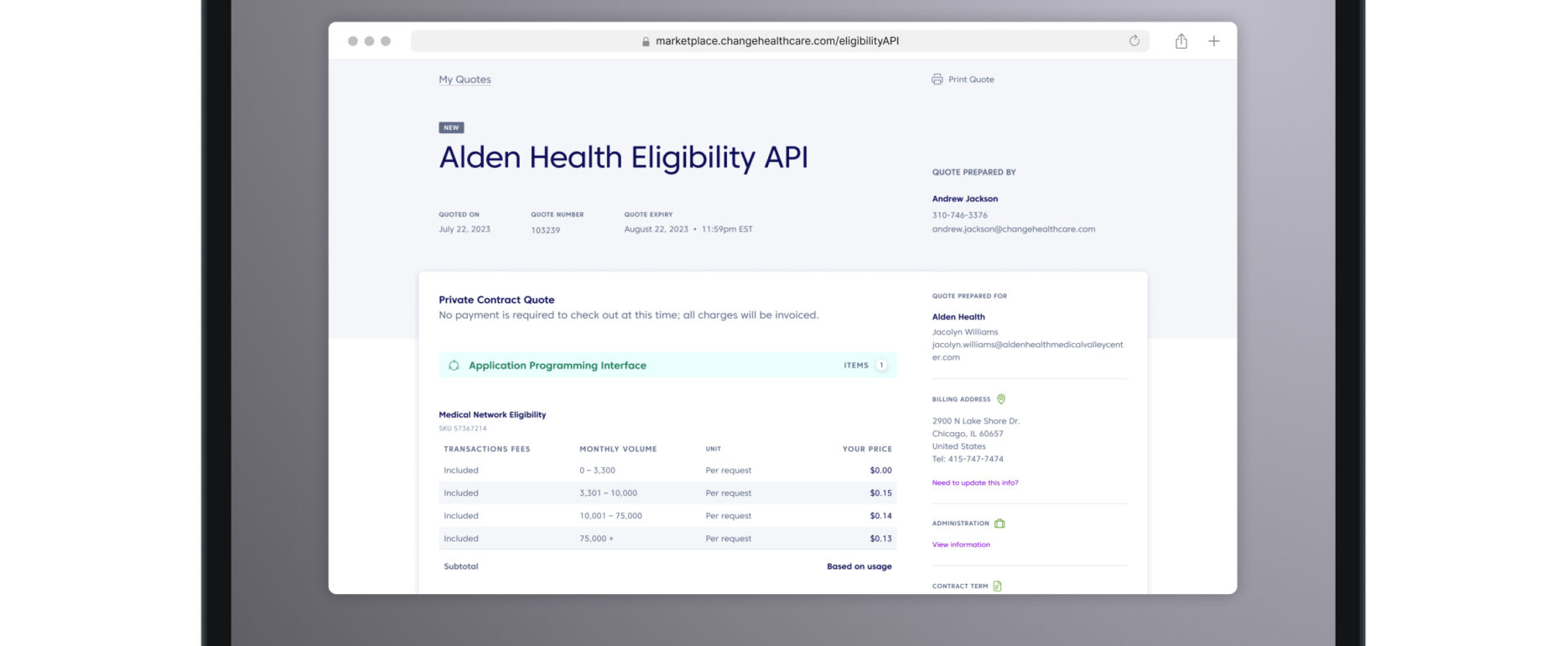Click the billing address location pin icon

[1000, 399]
